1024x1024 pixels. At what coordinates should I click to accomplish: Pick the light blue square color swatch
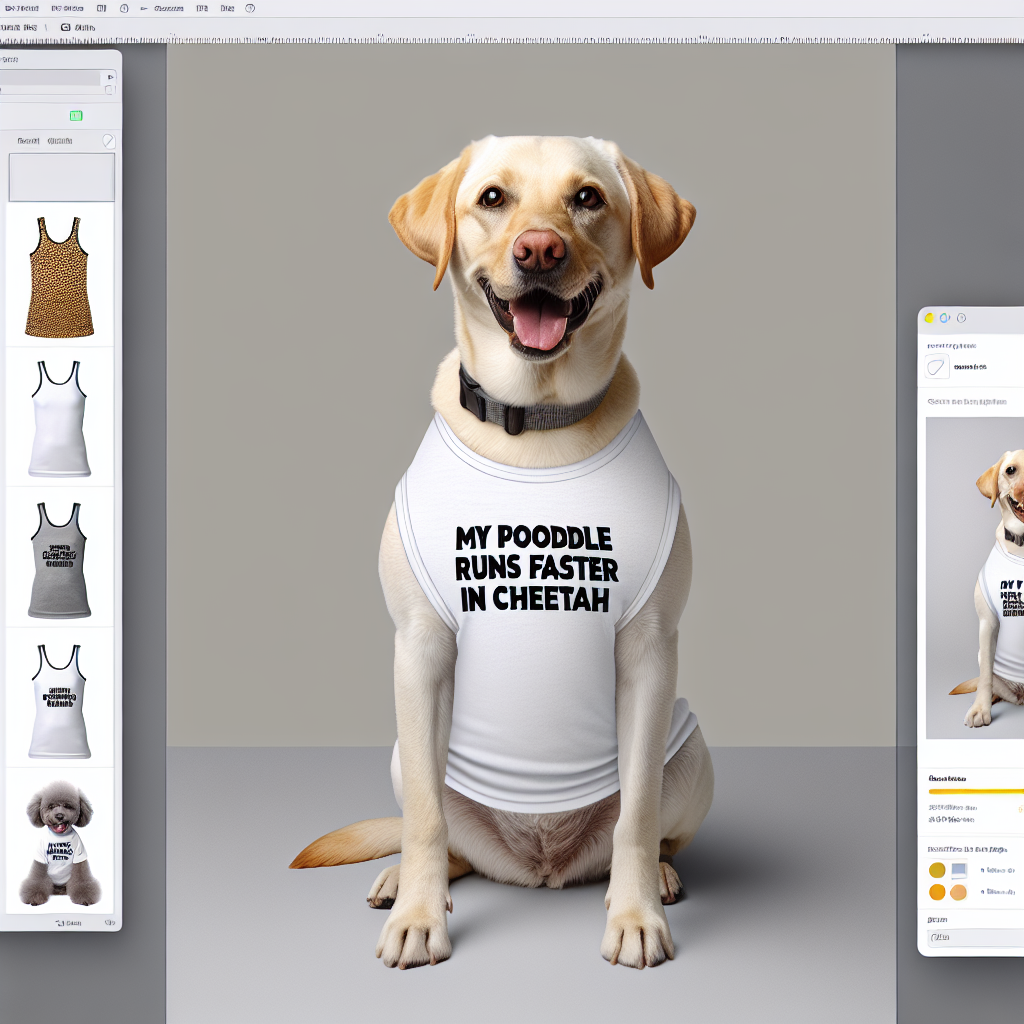[959, 870]
